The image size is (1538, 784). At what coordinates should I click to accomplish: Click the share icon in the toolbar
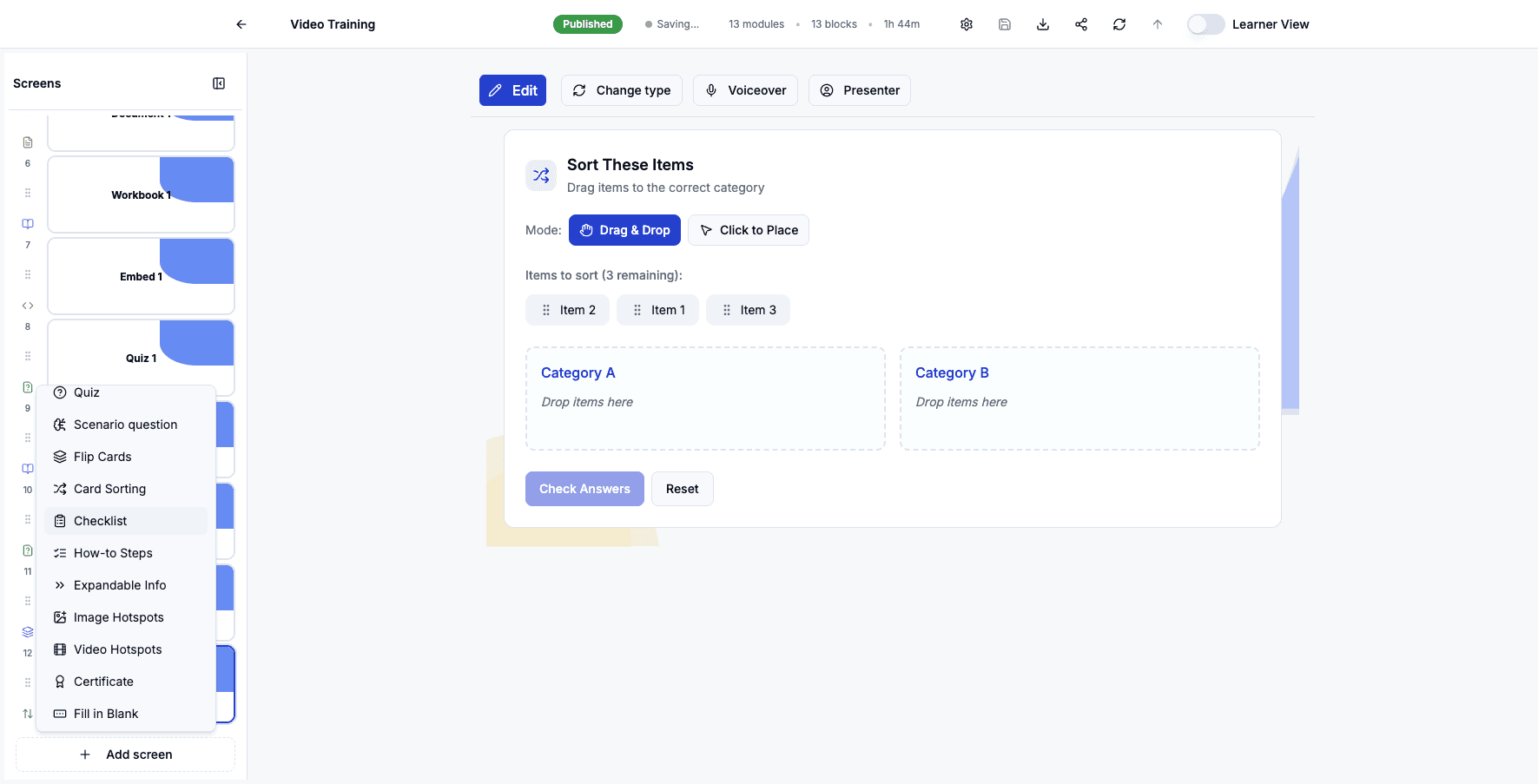click(x=1081, y=23)
